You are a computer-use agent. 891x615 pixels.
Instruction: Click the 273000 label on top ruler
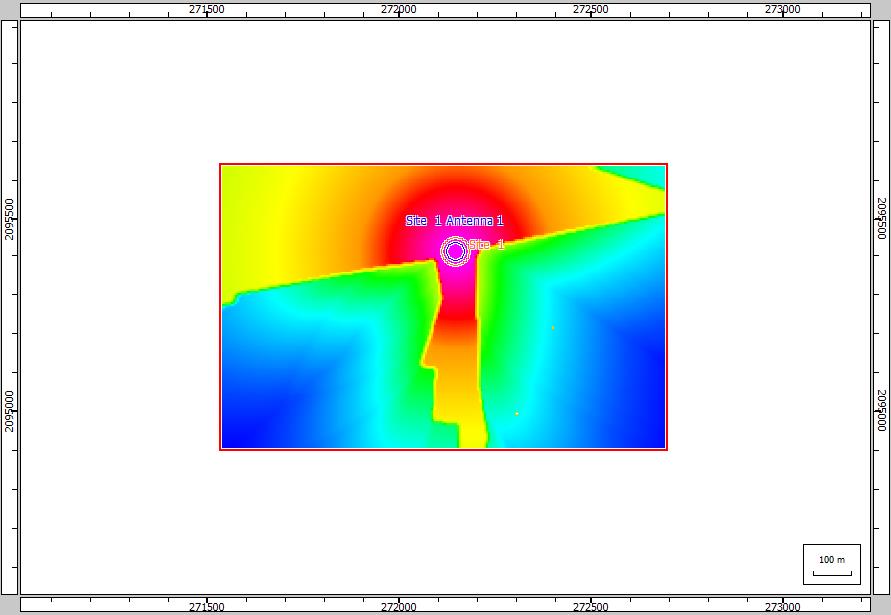coord(783,9)
